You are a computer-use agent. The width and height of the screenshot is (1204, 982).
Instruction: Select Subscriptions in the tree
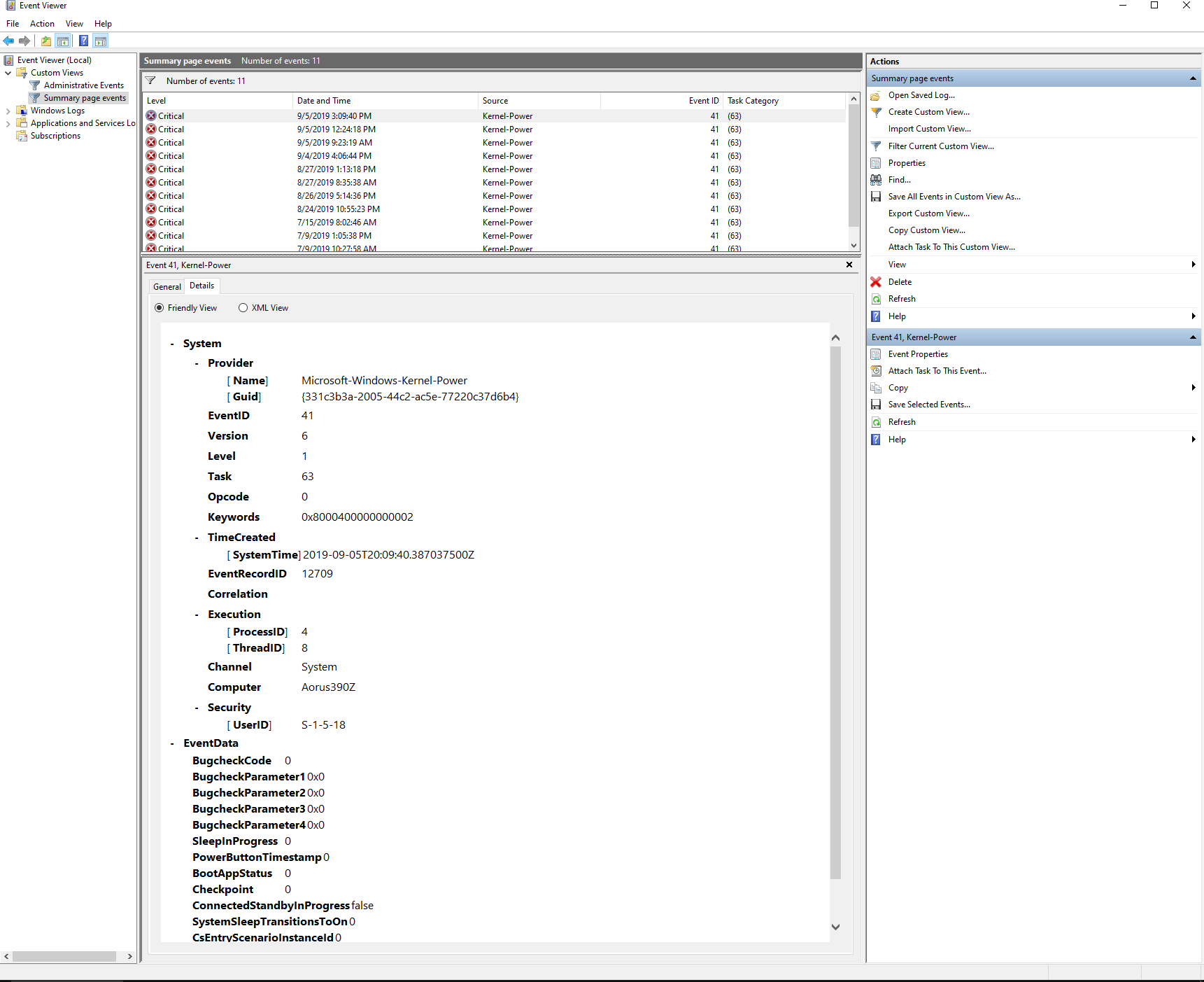coord(55,136)
